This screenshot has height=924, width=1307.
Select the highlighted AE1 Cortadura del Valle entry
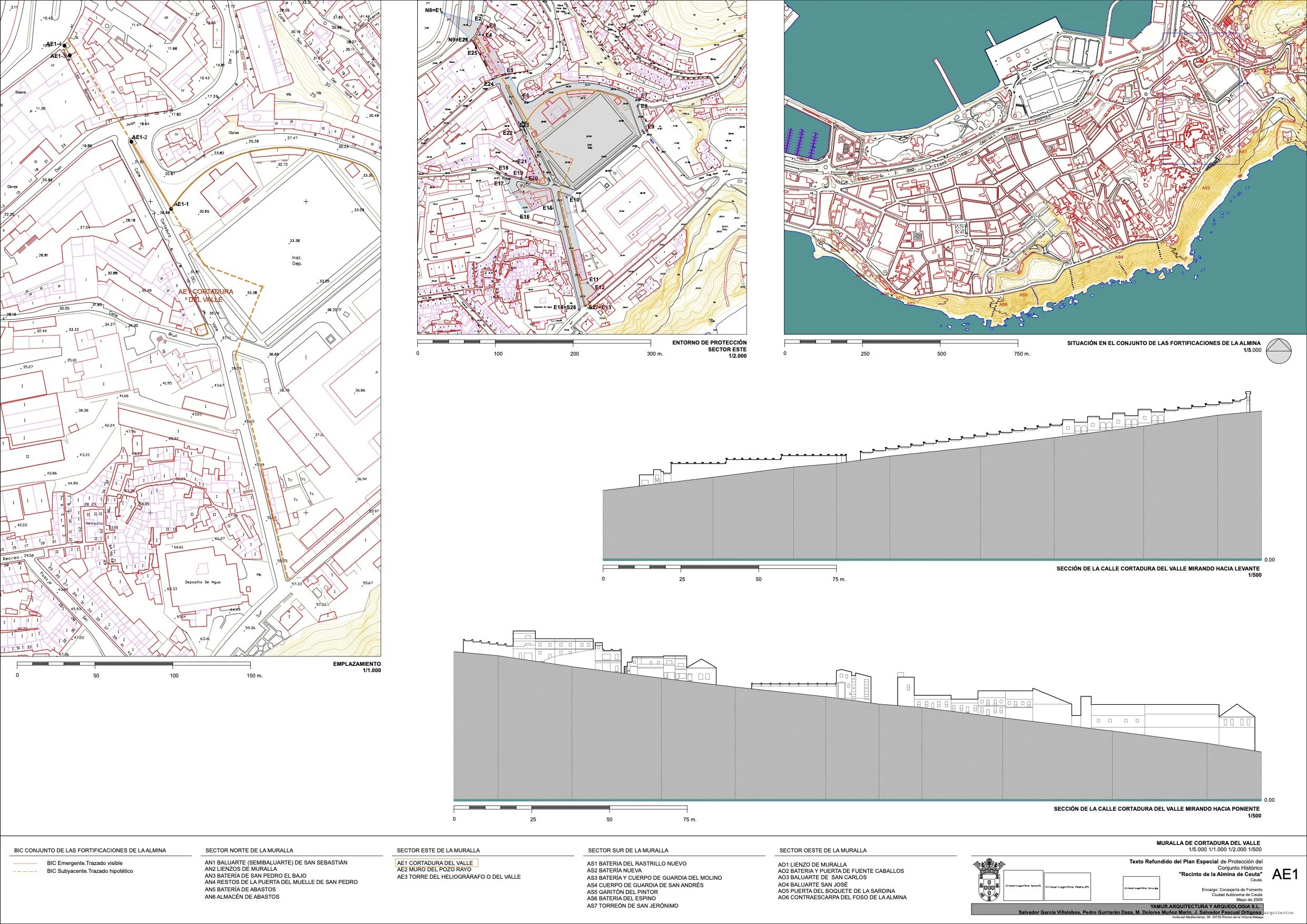436,862
